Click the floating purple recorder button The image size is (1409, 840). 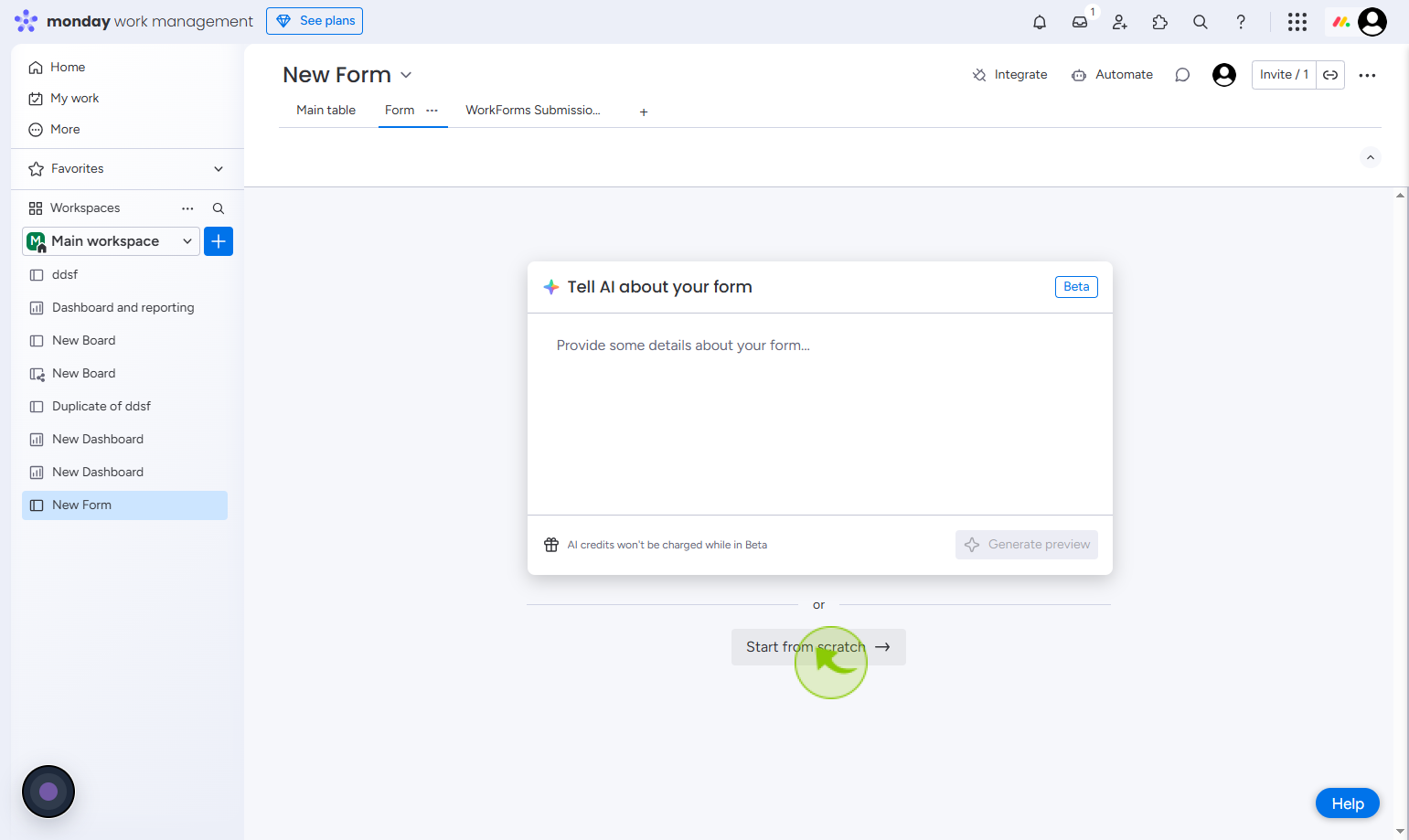[x=48, y=792]
